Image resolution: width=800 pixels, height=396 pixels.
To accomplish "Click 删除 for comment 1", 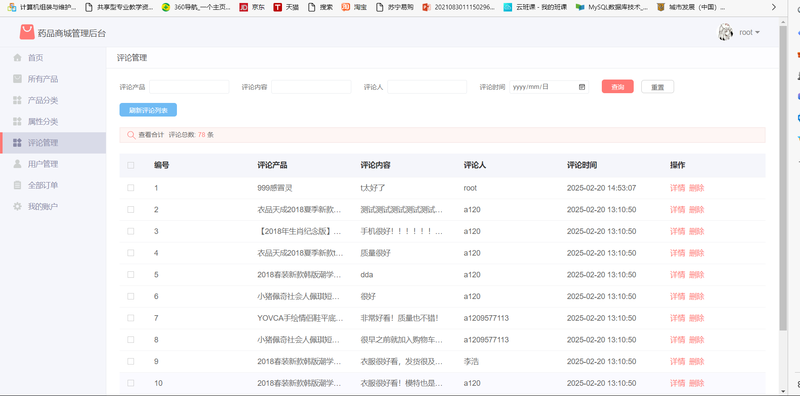I will pyautogui.click(x=696, y=188).
